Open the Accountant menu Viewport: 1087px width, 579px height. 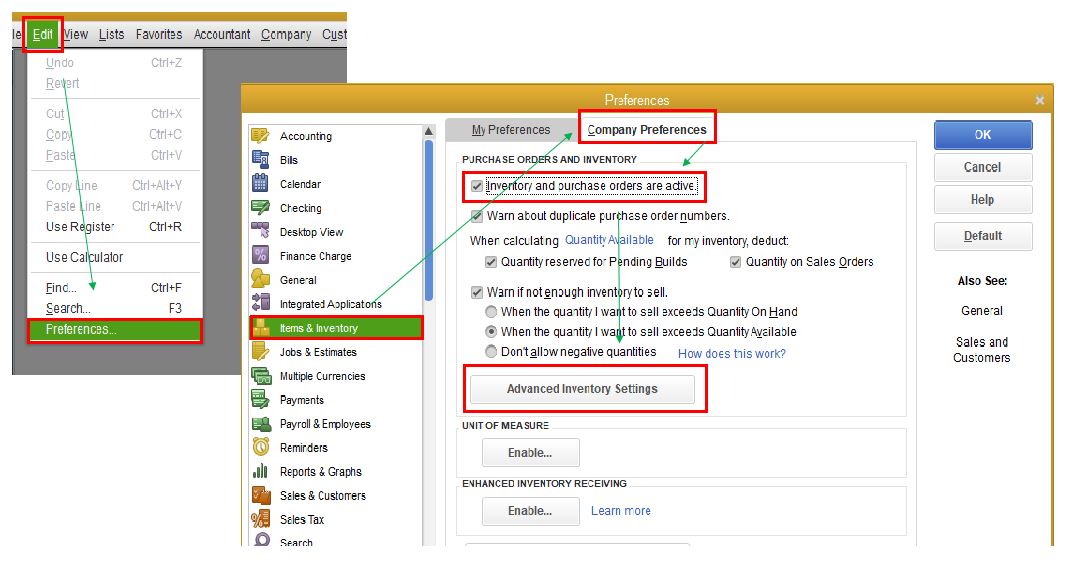[222, 34]
